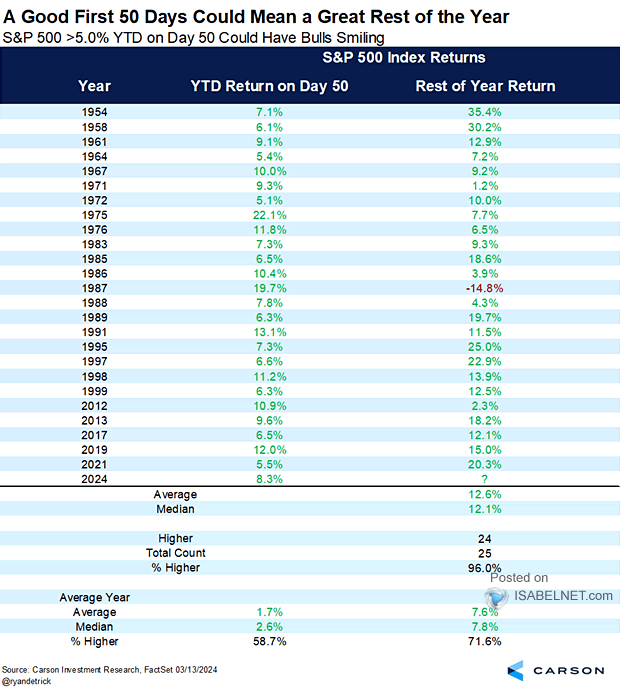The height and width of the screenshot is (700, 620).
Task: Click the Higher count value 24
Action: click(484, 539)
